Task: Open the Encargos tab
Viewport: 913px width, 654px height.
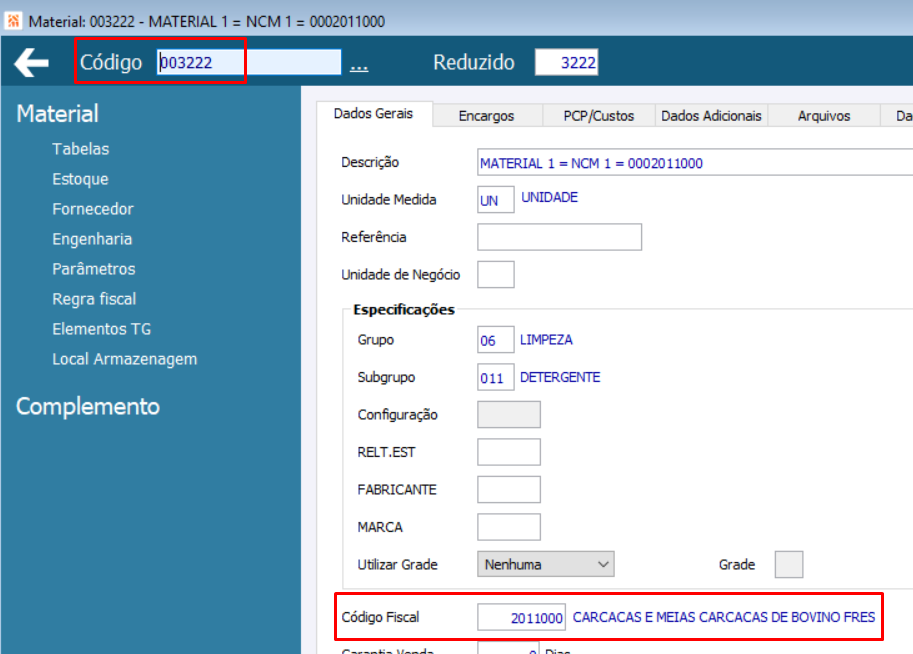Action: [486, 116]
